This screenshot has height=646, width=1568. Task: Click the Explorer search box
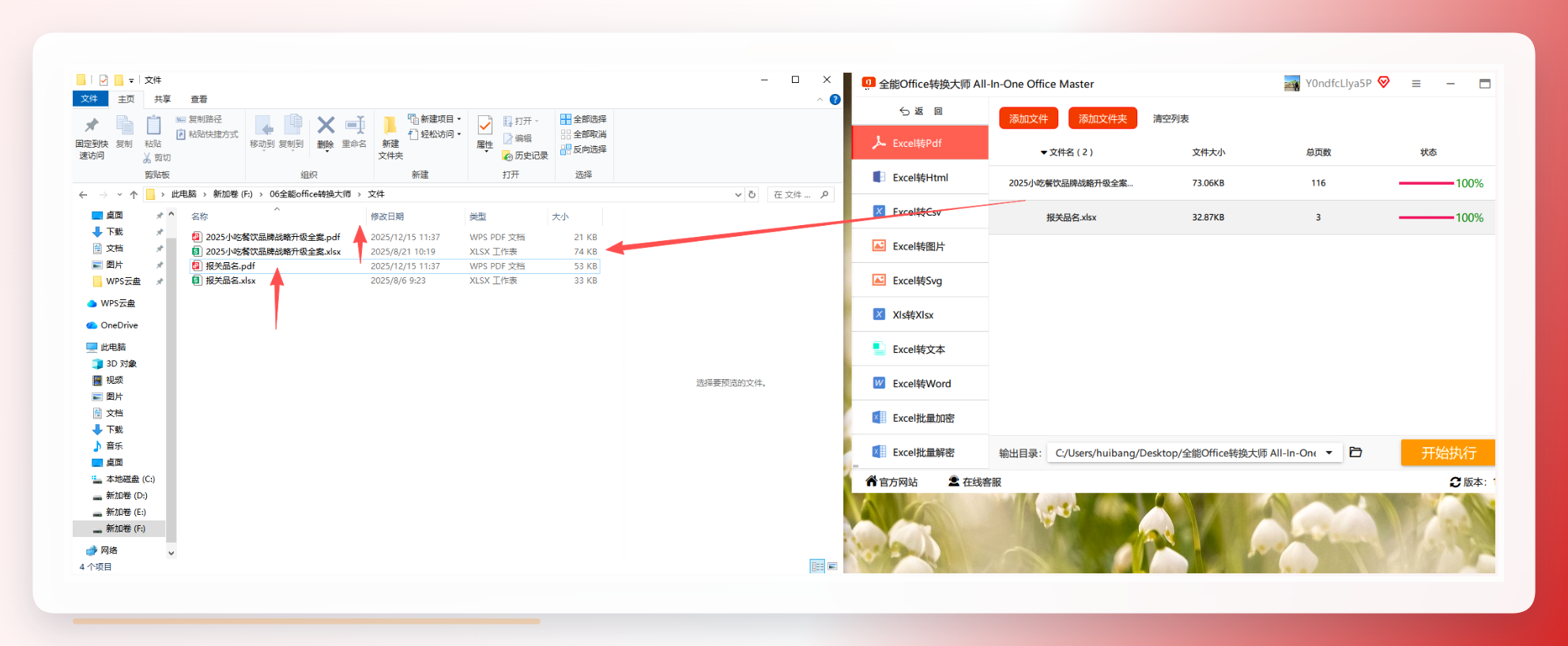[x=801, y=194]
